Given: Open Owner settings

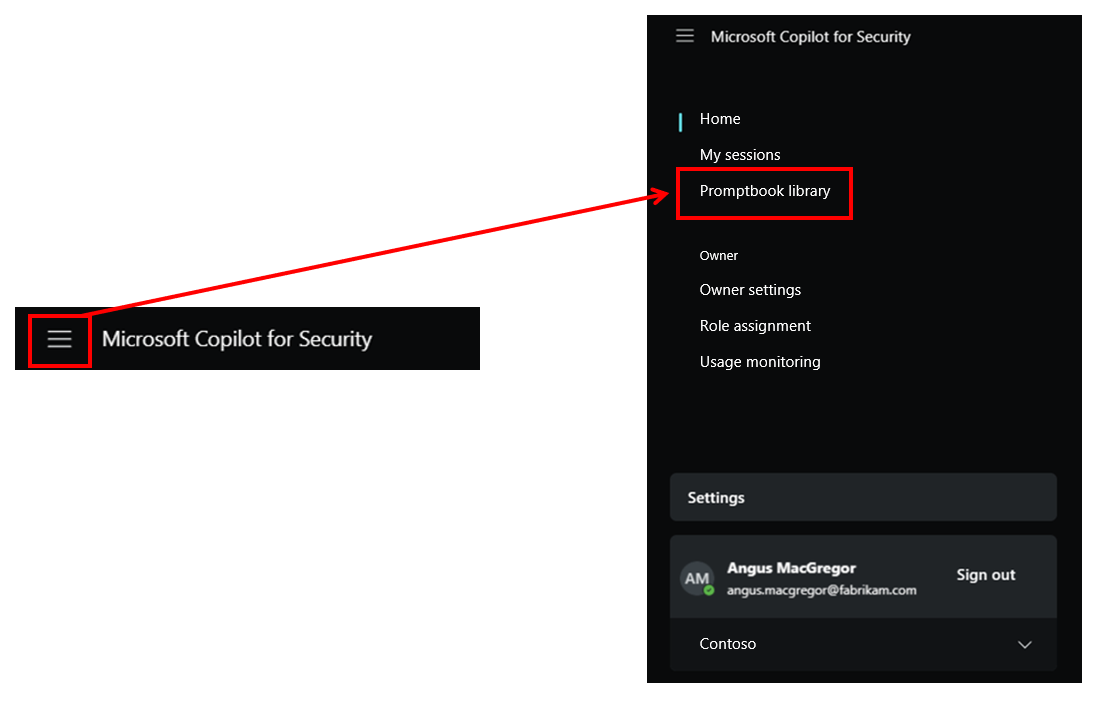Looking at the screenshot, I should [750, 290].
